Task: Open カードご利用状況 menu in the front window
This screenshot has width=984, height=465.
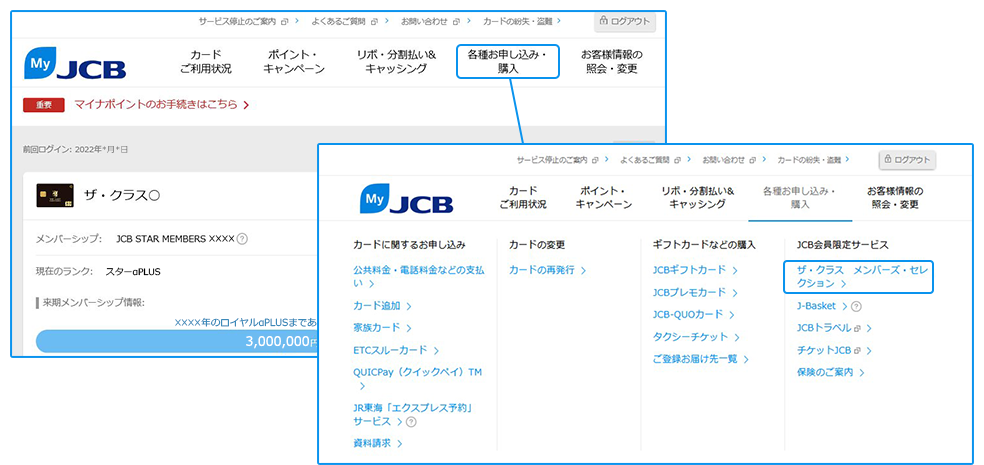Action: click(523, 197)
